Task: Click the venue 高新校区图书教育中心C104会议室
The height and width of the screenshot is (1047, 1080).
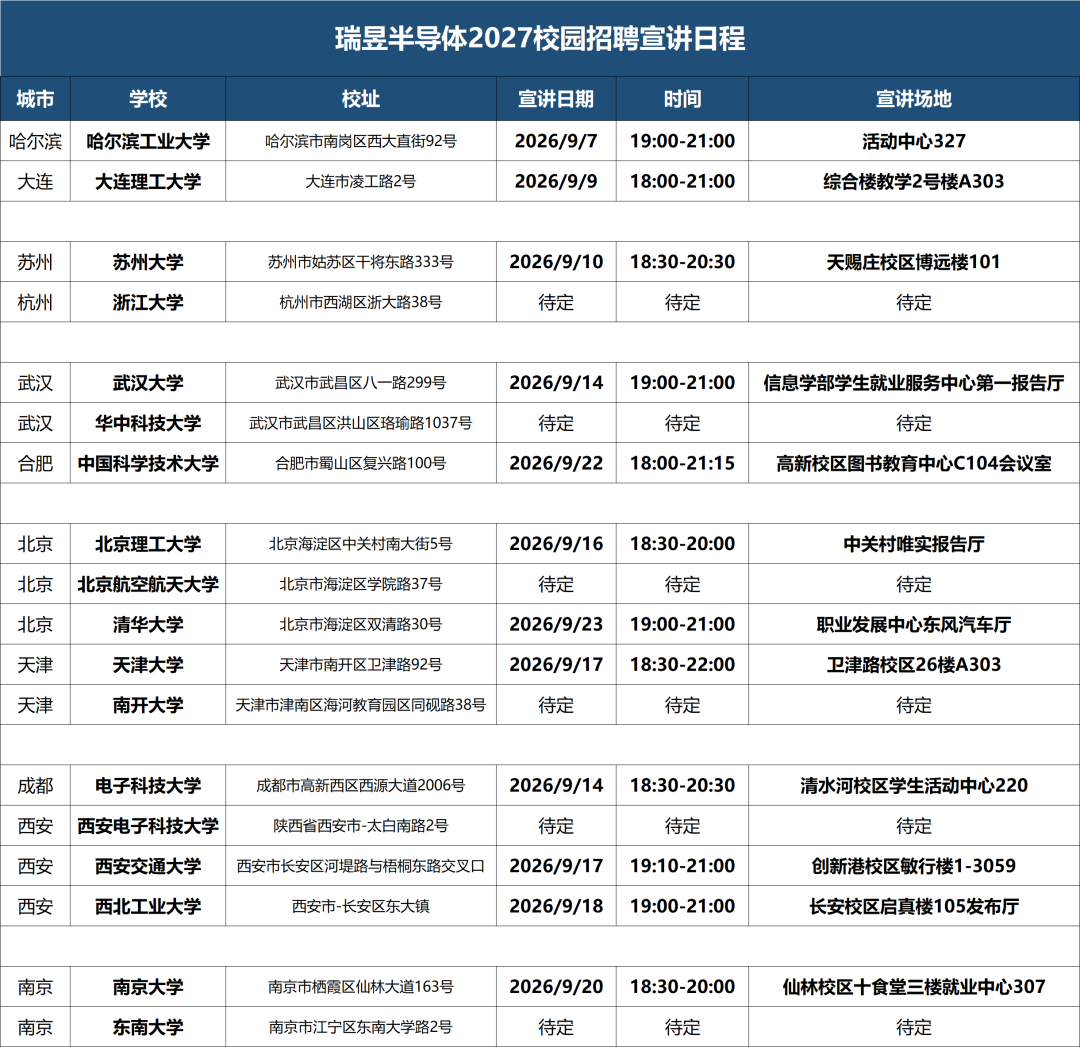Action: coord(914,464)
